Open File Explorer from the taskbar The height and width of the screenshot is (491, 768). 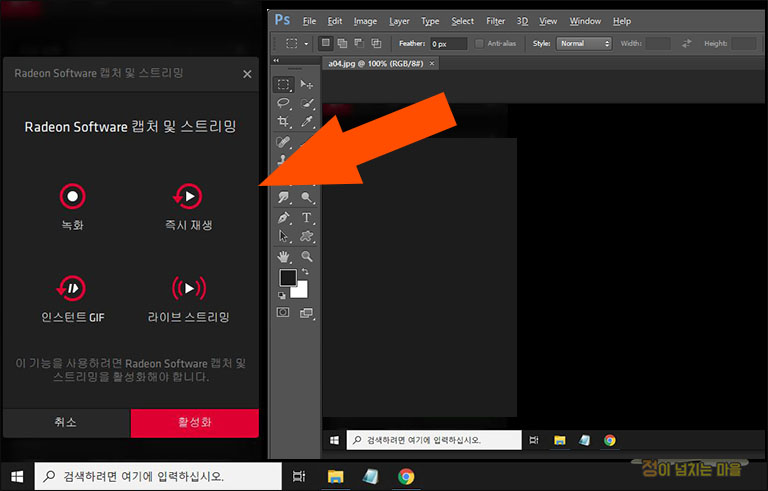pyautogui.click(x=336, y=476)
